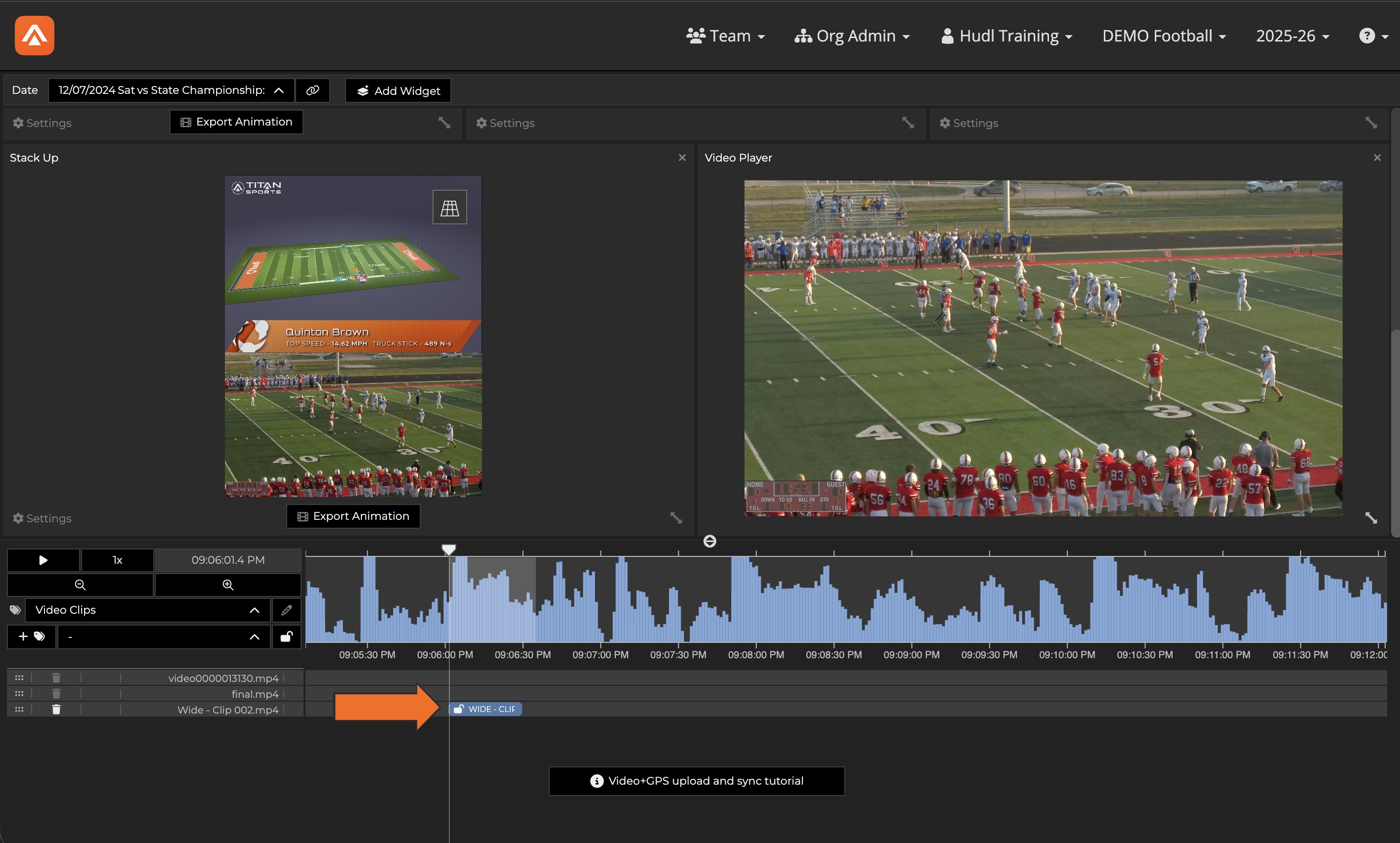Open Settings in the right top widget bar
This screenshot has width=1400, height=843.
[969, 123]
